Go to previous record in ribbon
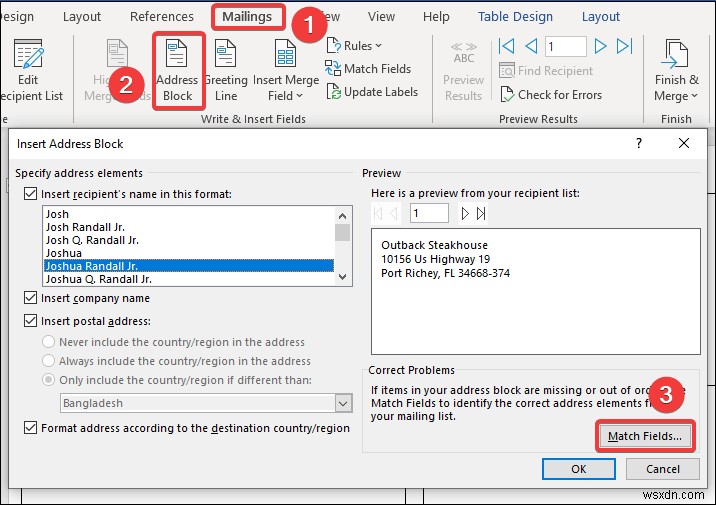 (x=531, y=46)
